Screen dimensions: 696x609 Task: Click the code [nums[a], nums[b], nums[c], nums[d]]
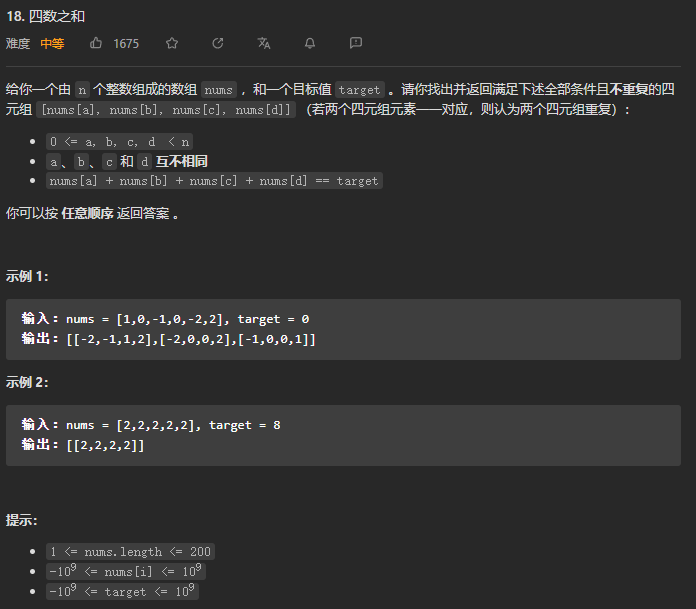[x=166, y=110]
